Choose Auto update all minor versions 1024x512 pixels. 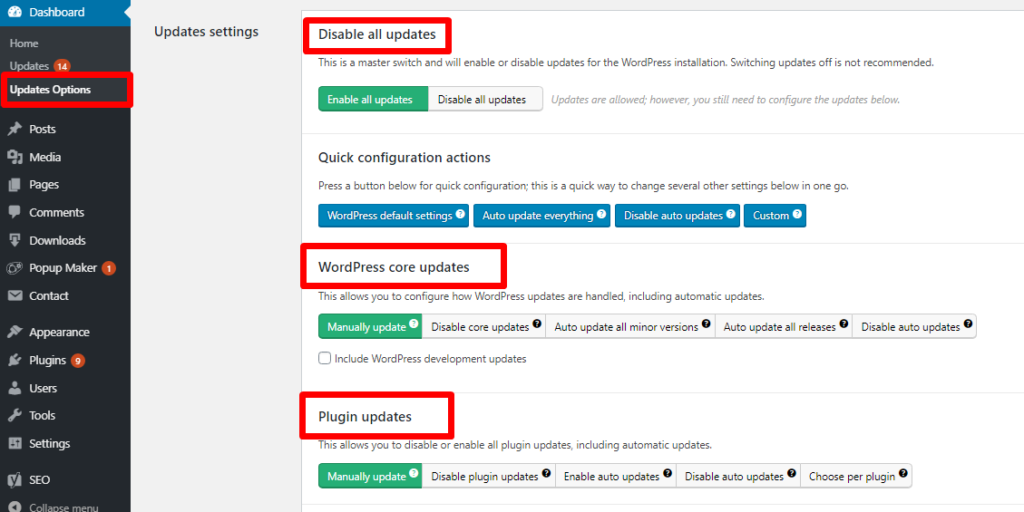[x=630, y=327]
